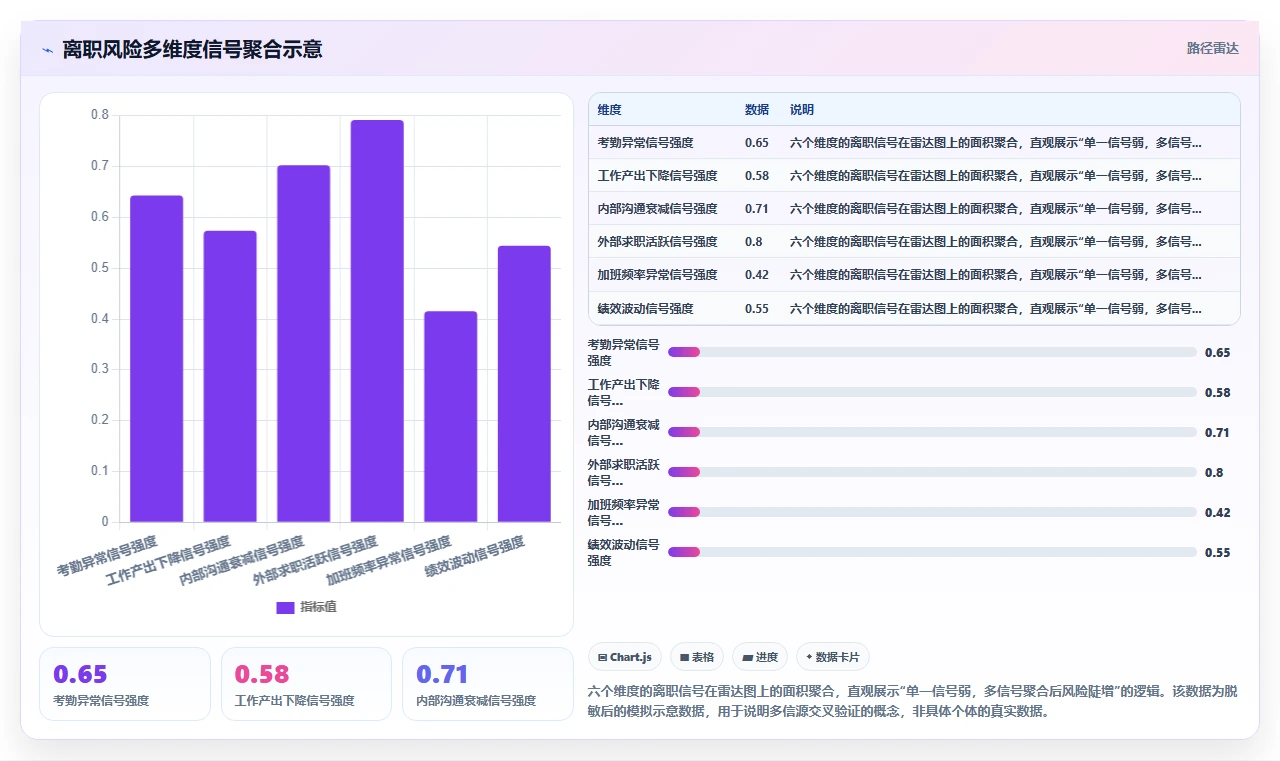
Task: Click the 0.8 value in the table
Action: 754,242
